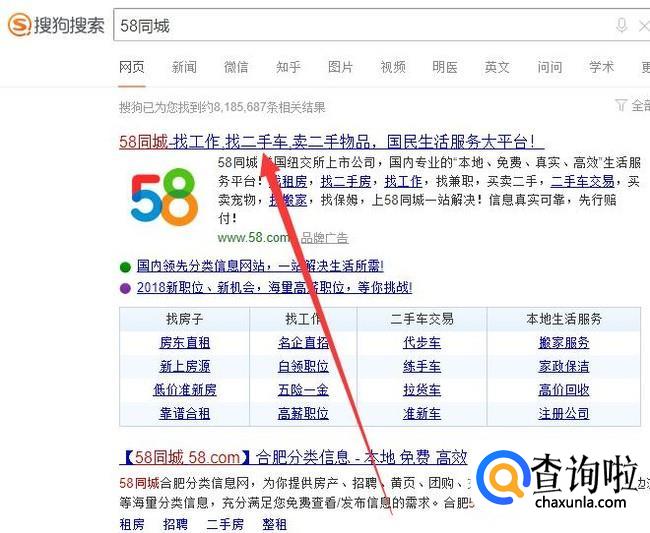
Task: Open the 58同城 找工作 result title
Action: (332, 142)
